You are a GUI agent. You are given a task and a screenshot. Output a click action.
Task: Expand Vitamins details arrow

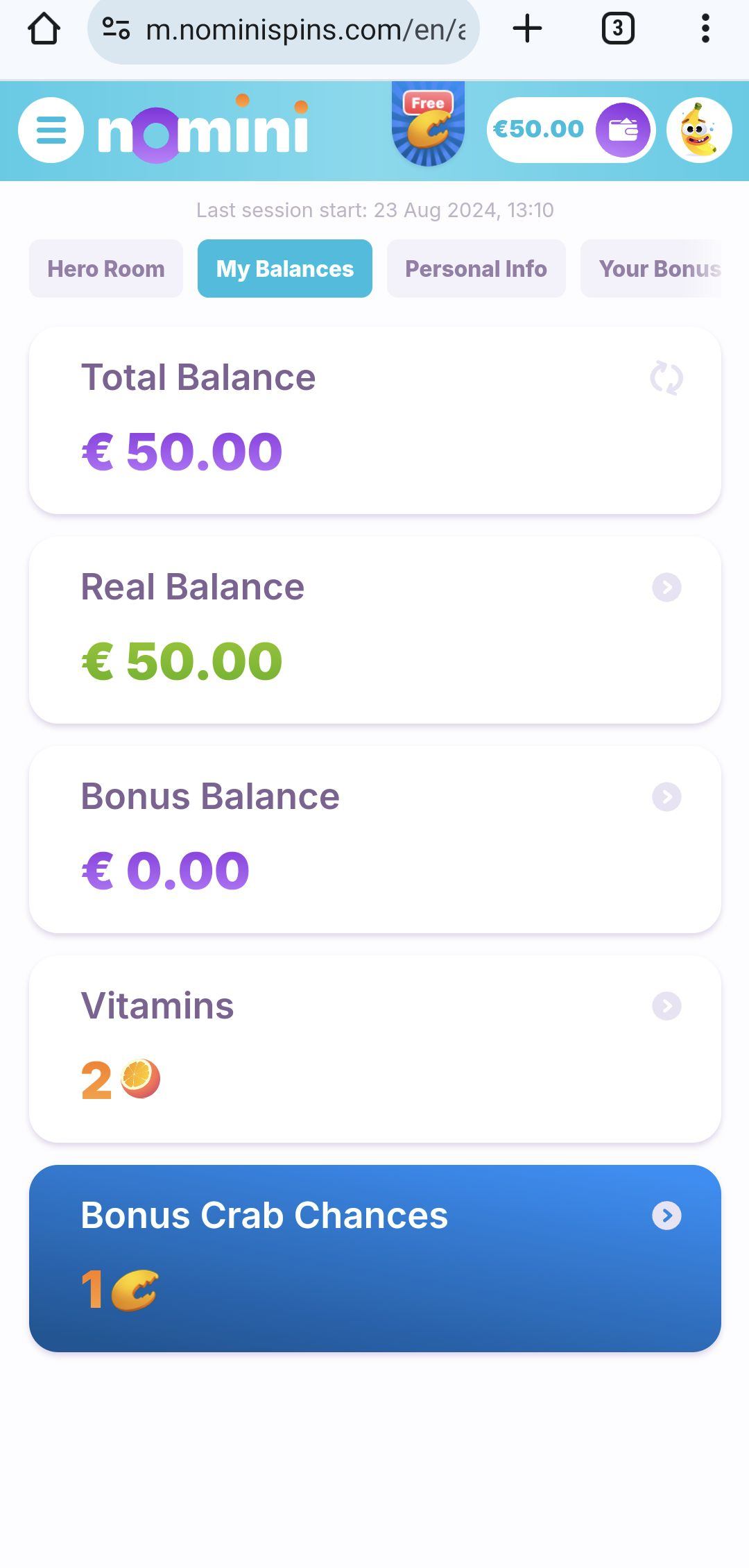tap(666, 1006)
